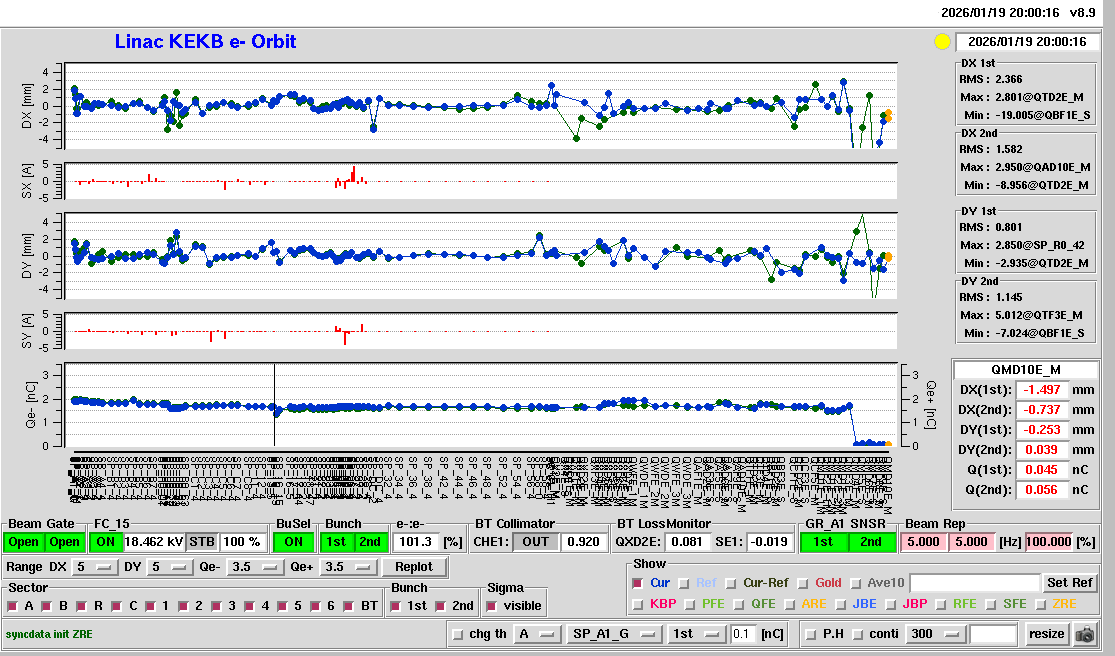Click the resize button
Image resolution: width=1115 pixels, height=656 pixels.
click(x=1046, y=634)
